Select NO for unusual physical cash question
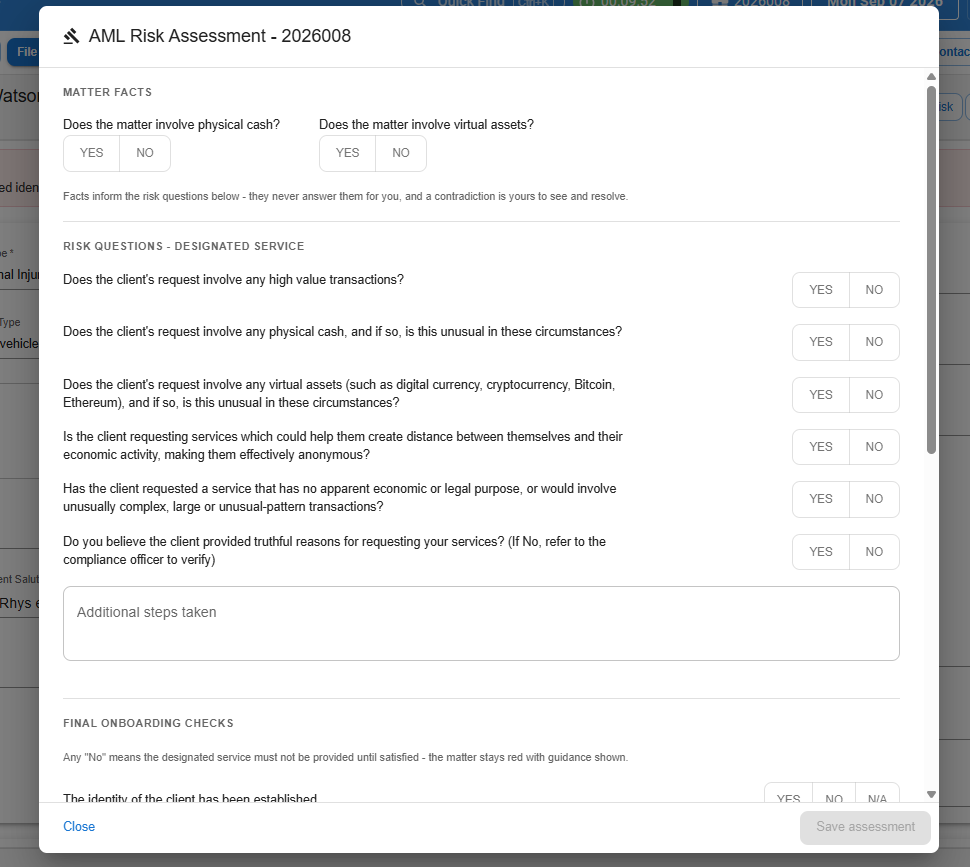Image resolution: width=970 pixels, height=867 pixels. point(874,342)
